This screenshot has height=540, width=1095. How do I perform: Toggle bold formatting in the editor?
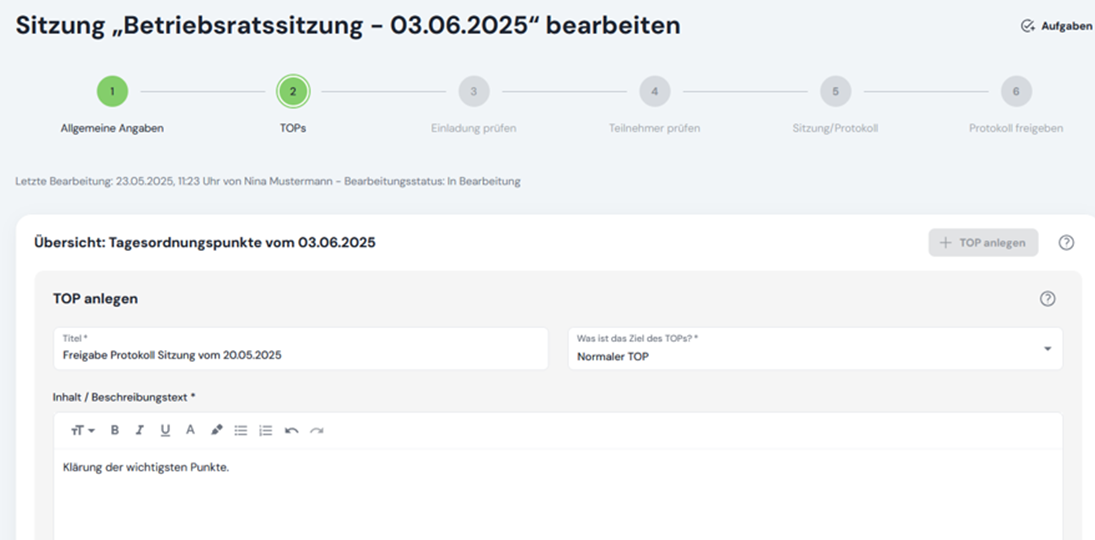point(115,430)
